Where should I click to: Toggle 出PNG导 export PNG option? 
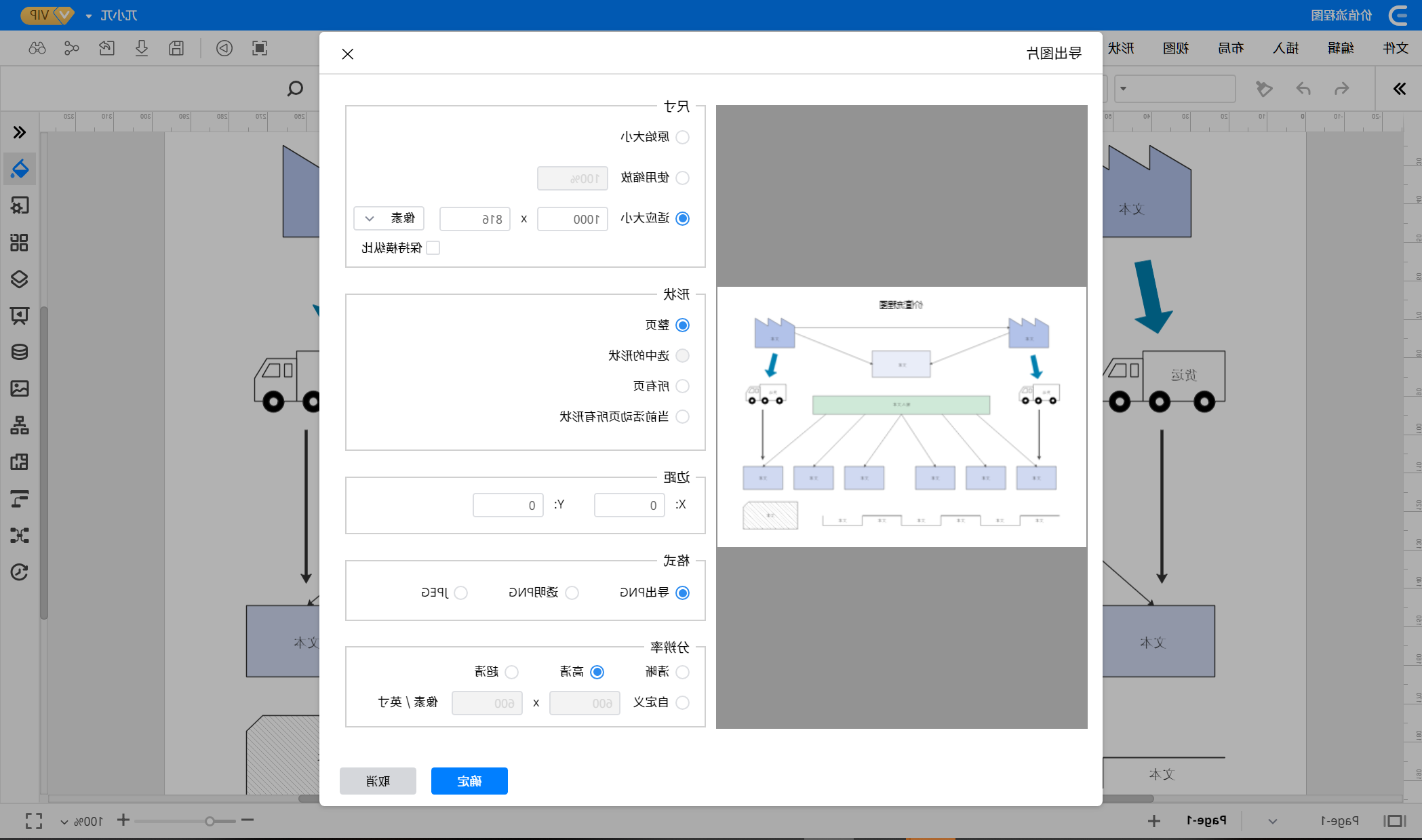point(683,591)
